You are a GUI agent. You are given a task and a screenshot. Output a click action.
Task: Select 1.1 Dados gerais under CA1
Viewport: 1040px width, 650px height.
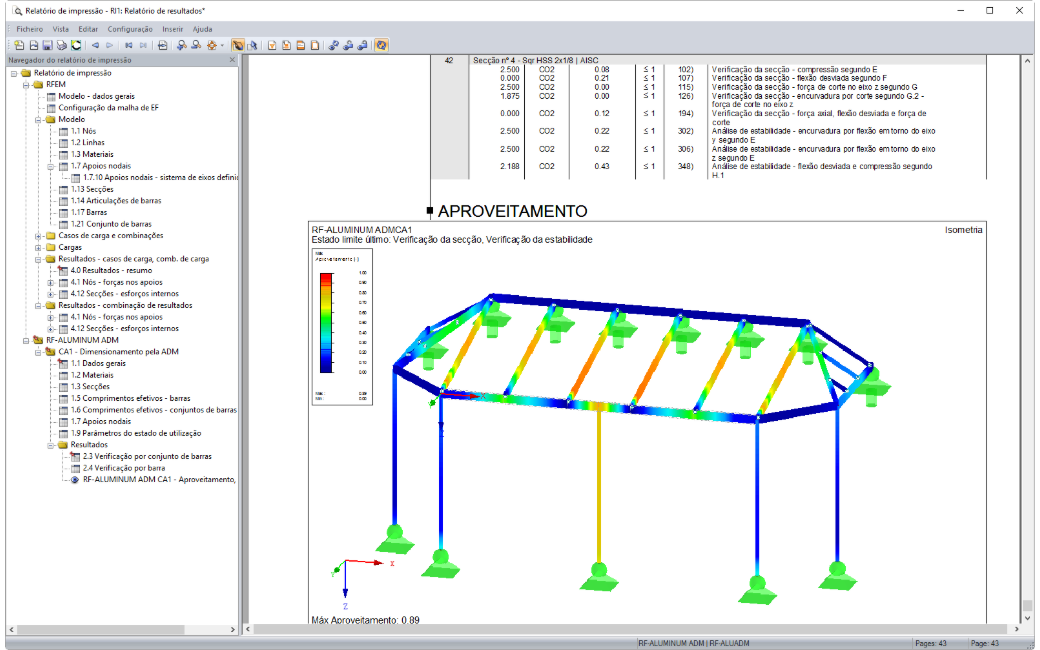click(x=98, y=363)
